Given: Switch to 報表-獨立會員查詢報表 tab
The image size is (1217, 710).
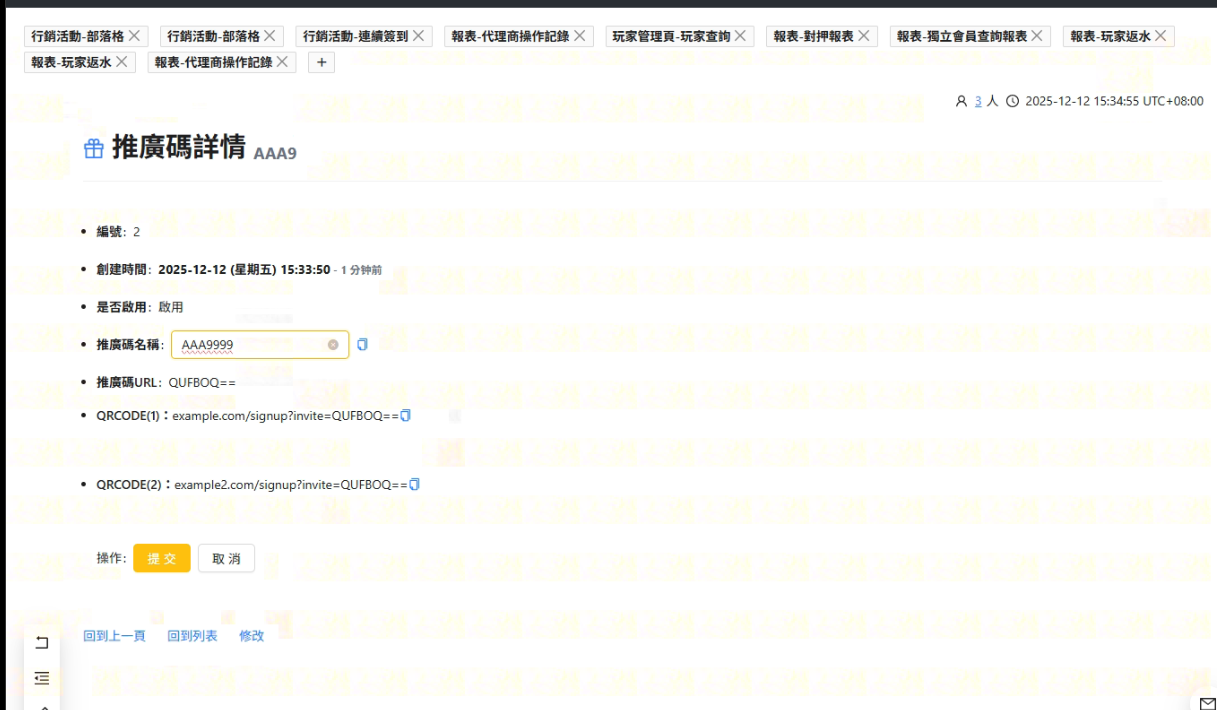Looking at the screenshot, I should [961, 36].
